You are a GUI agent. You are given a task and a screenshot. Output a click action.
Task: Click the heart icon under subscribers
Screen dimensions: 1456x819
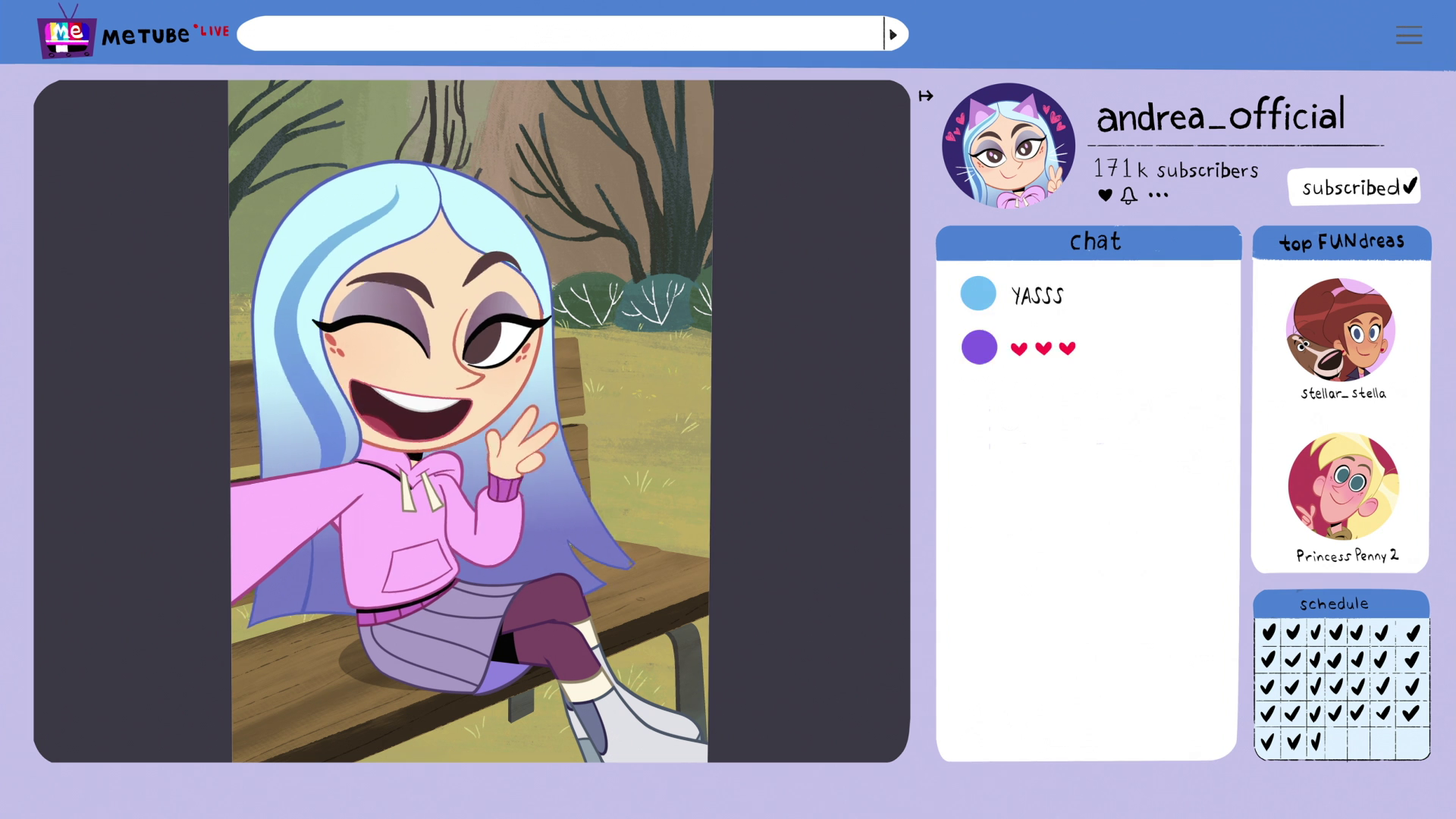pyautogui.click(x=1105, y=195)
